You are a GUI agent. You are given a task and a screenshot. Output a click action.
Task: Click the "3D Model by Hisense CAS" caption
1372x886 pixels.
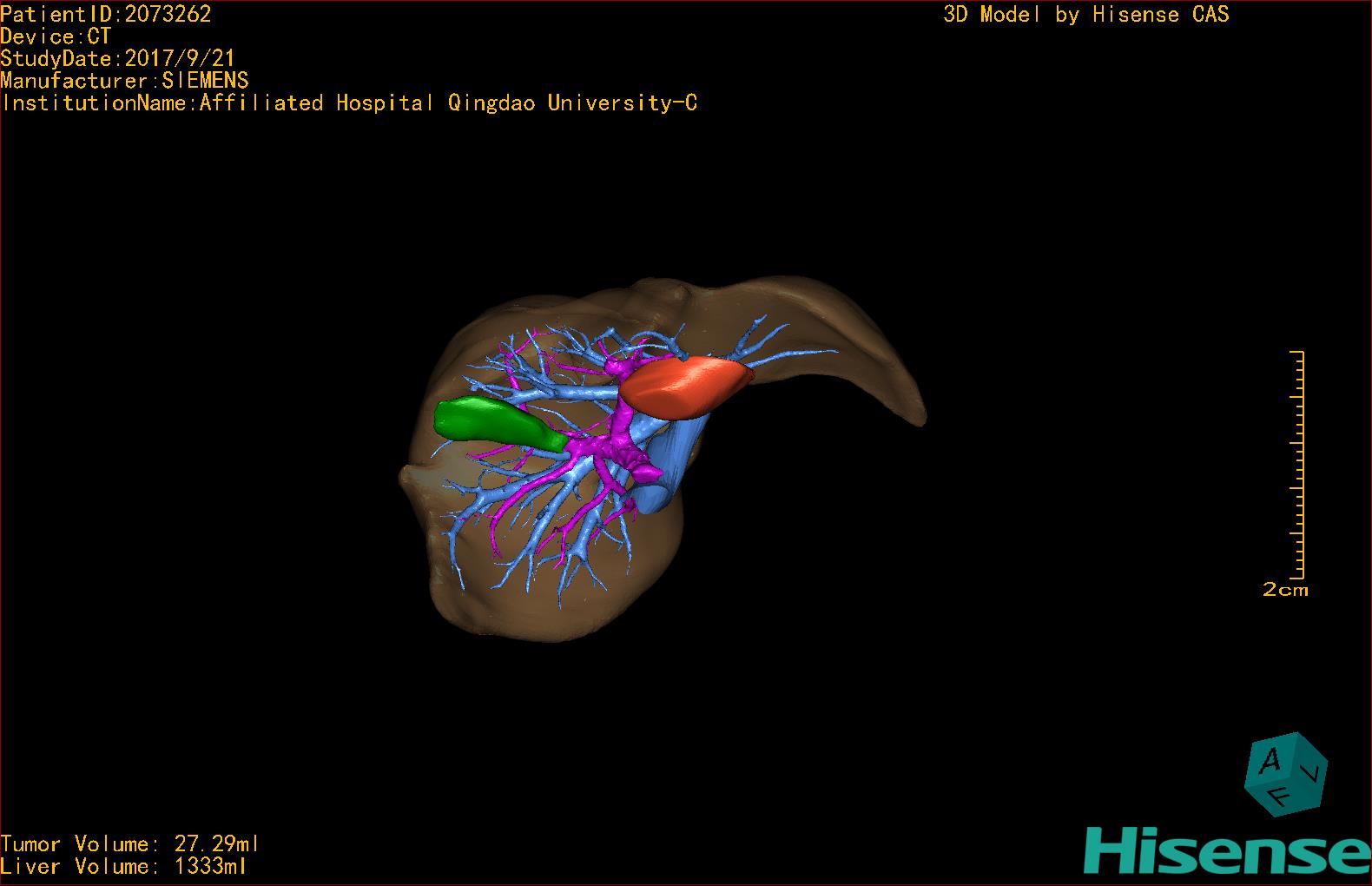click(1086, 14)
